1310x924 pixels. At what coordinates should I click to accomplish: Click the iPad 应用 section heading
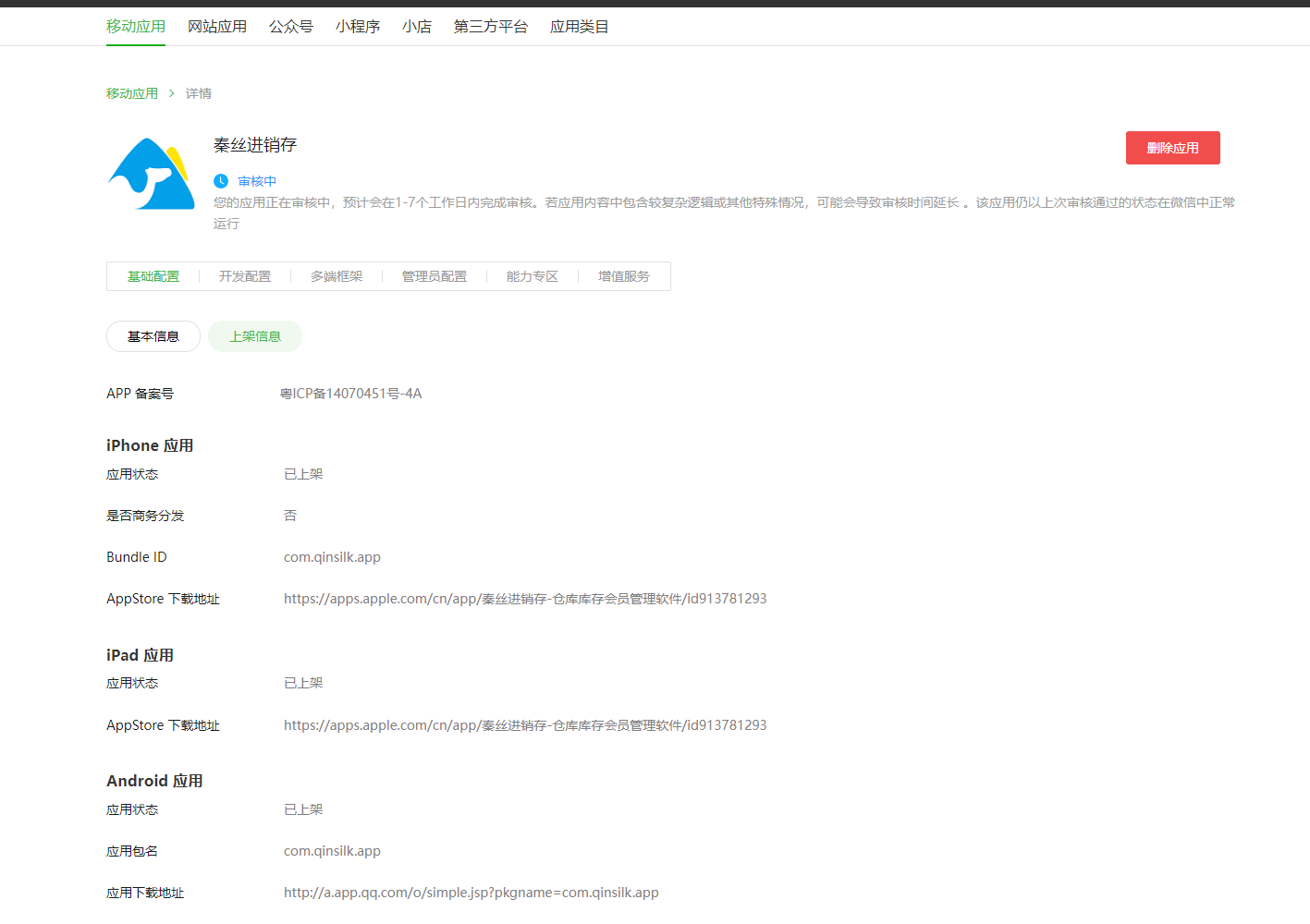tap(140, 655)
